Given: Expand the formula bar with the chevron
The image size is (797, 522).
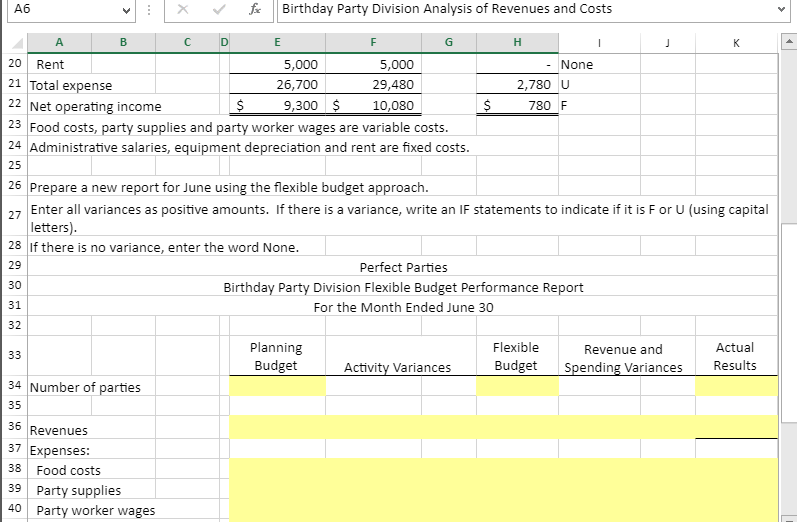Looking at the screenshot, I should (781, 10).
